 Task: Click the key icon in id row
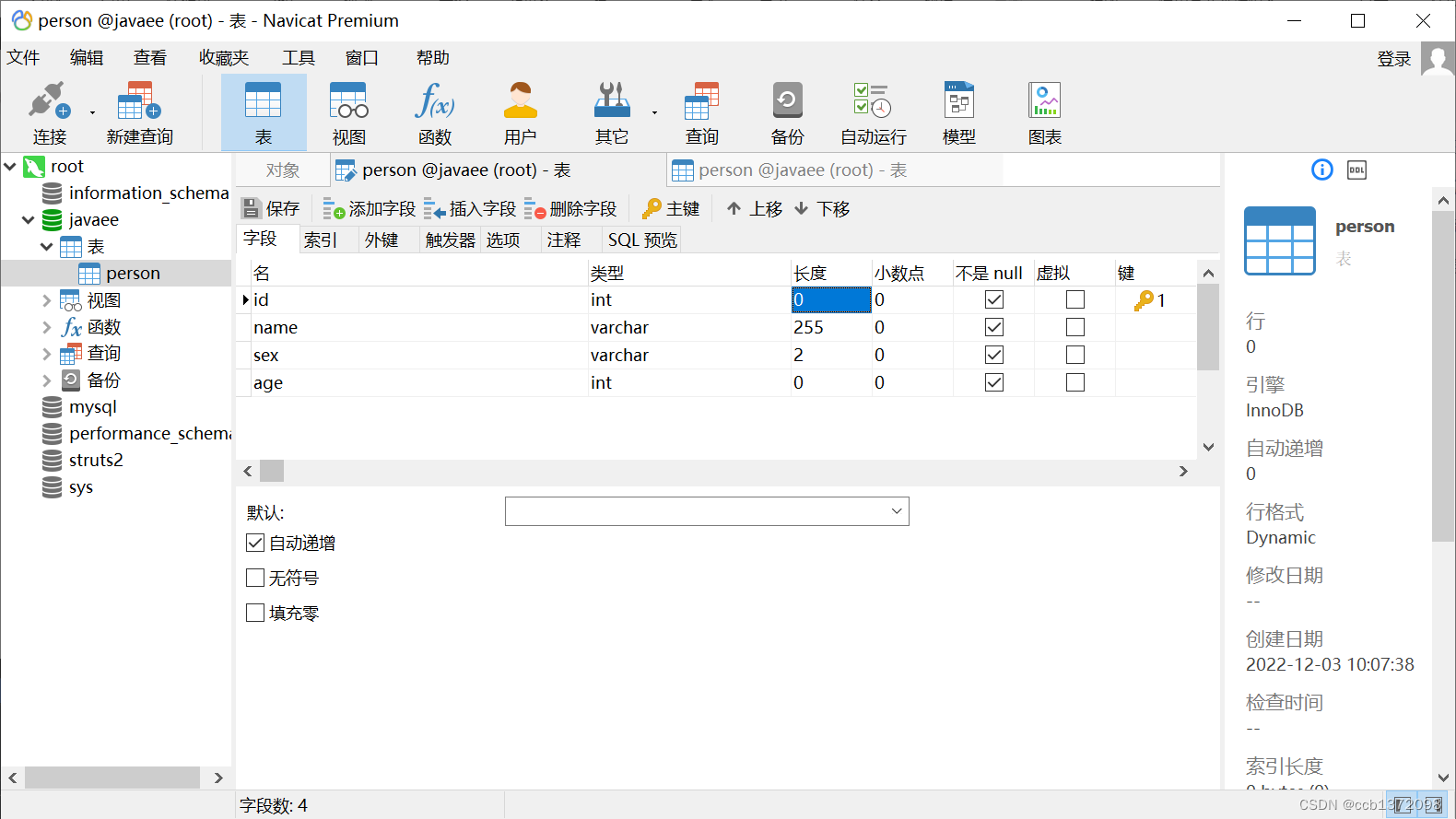pyautogui.click(x=1144, y=300)
